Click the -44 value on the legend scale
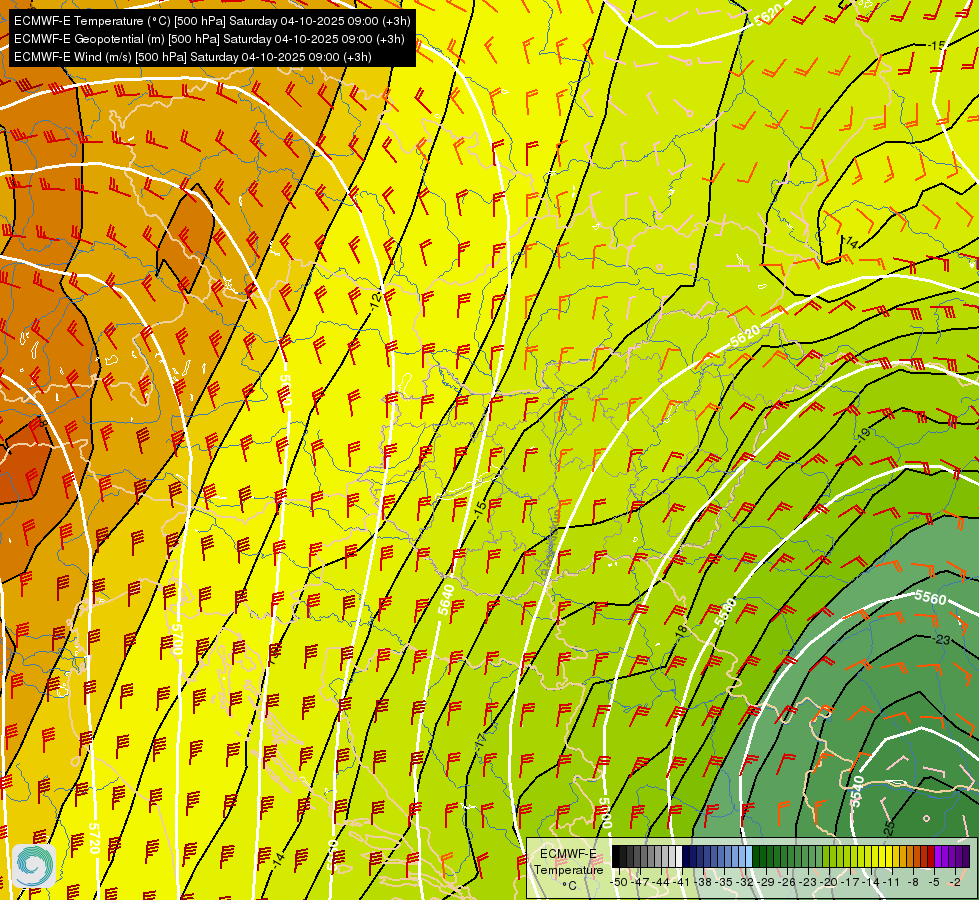979x900 pixels. coord(661,883)
